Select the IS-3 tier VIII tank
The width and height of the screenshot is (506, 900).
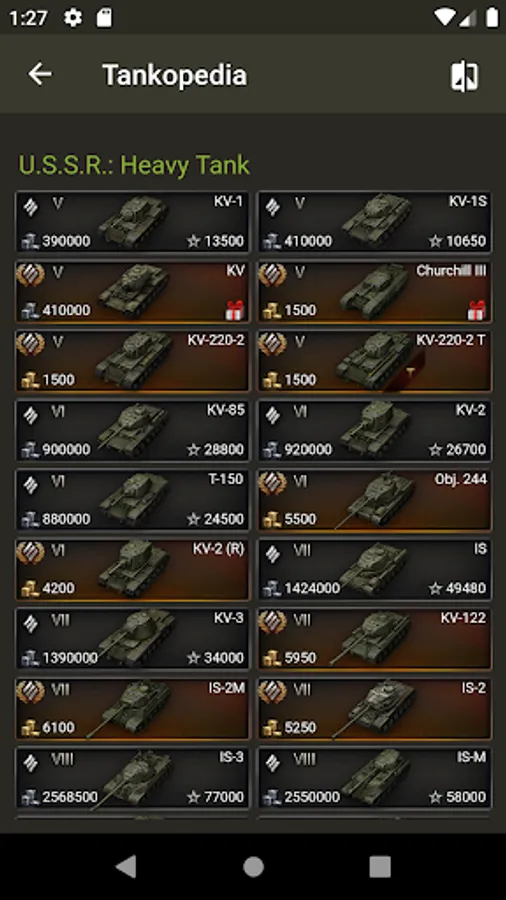click(x=133, y=778)
